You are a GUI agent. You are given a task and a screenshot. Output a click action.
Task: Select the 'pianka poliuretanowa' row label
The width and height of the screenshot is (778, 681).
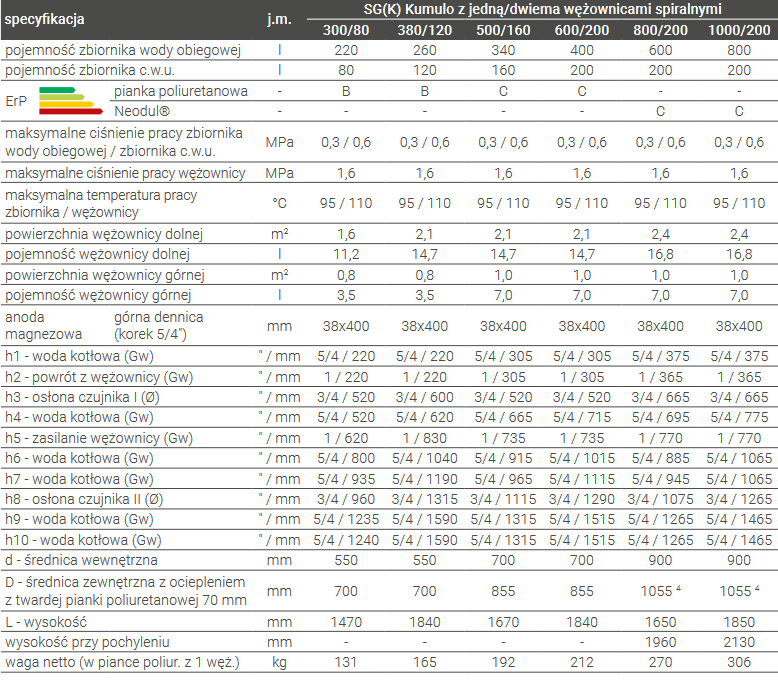pos(181,91)
